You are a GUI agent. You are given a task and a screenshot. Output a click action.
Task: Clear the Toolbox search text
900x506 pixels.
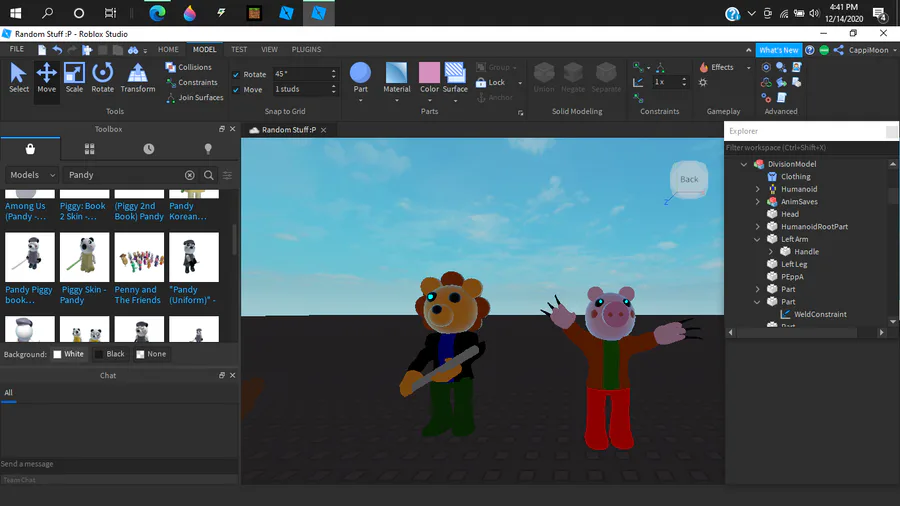(189, 175)
